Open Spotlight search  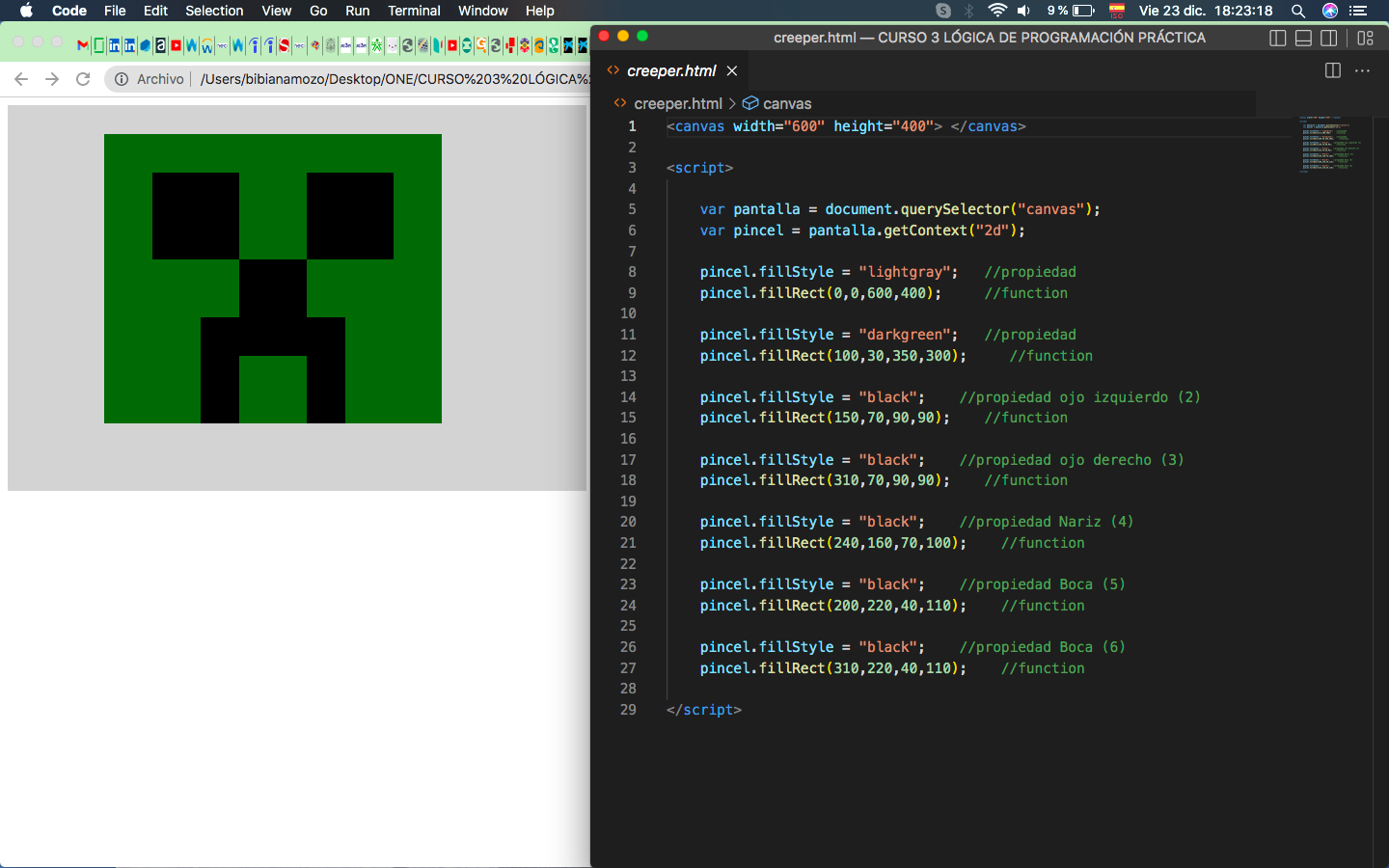point(1298,11)
